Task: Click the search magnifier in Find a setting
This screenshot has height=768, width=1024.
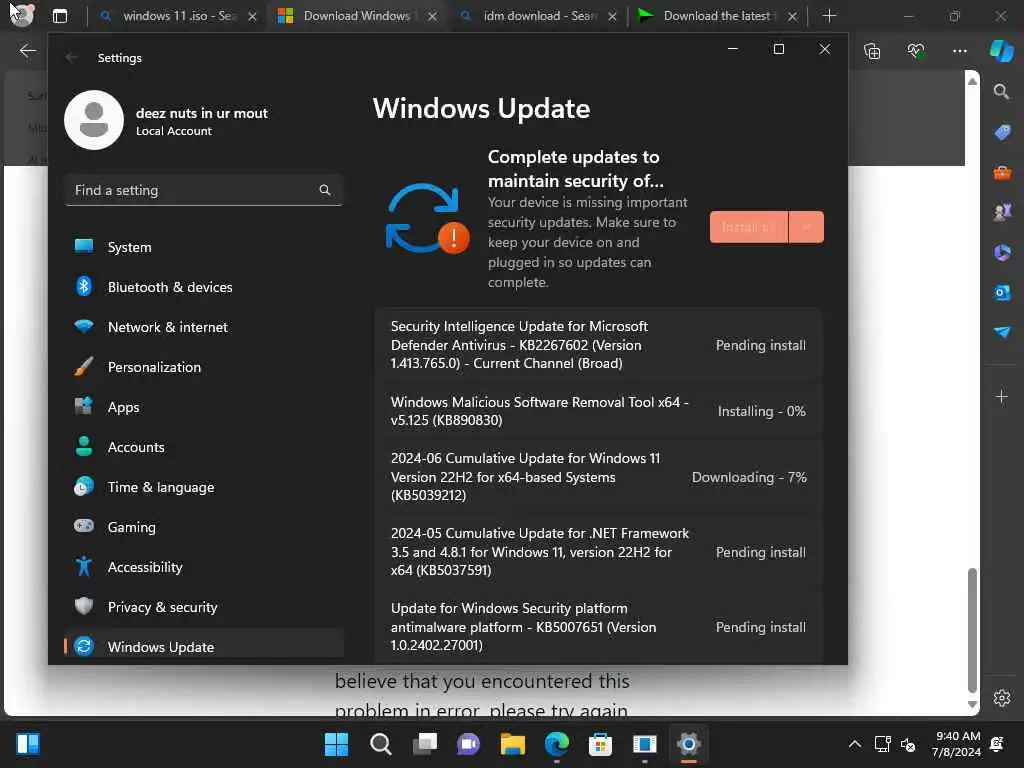Action: (325, 190)
